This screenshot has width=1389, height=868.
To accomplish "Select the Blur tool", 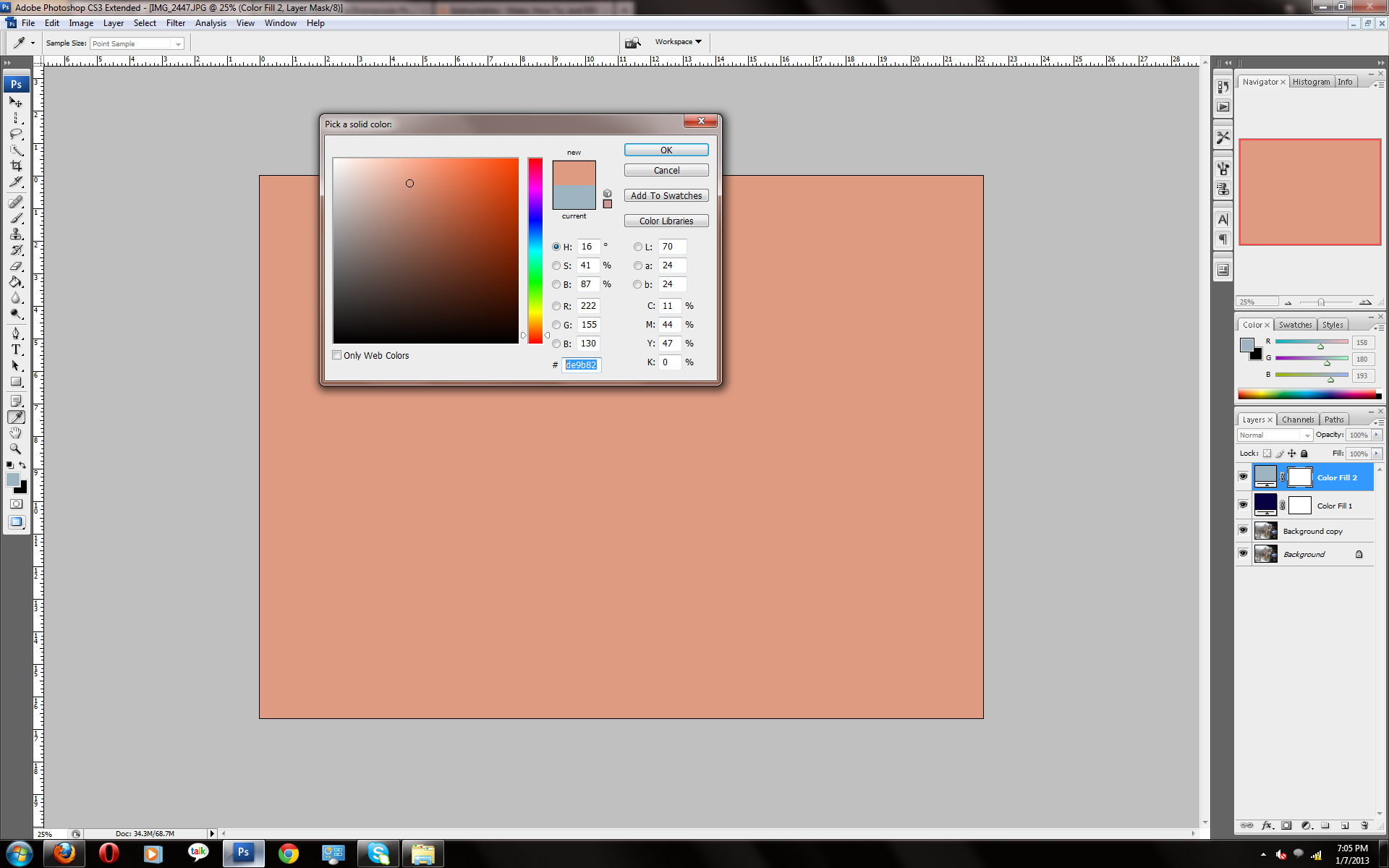I will coord(16,298).
